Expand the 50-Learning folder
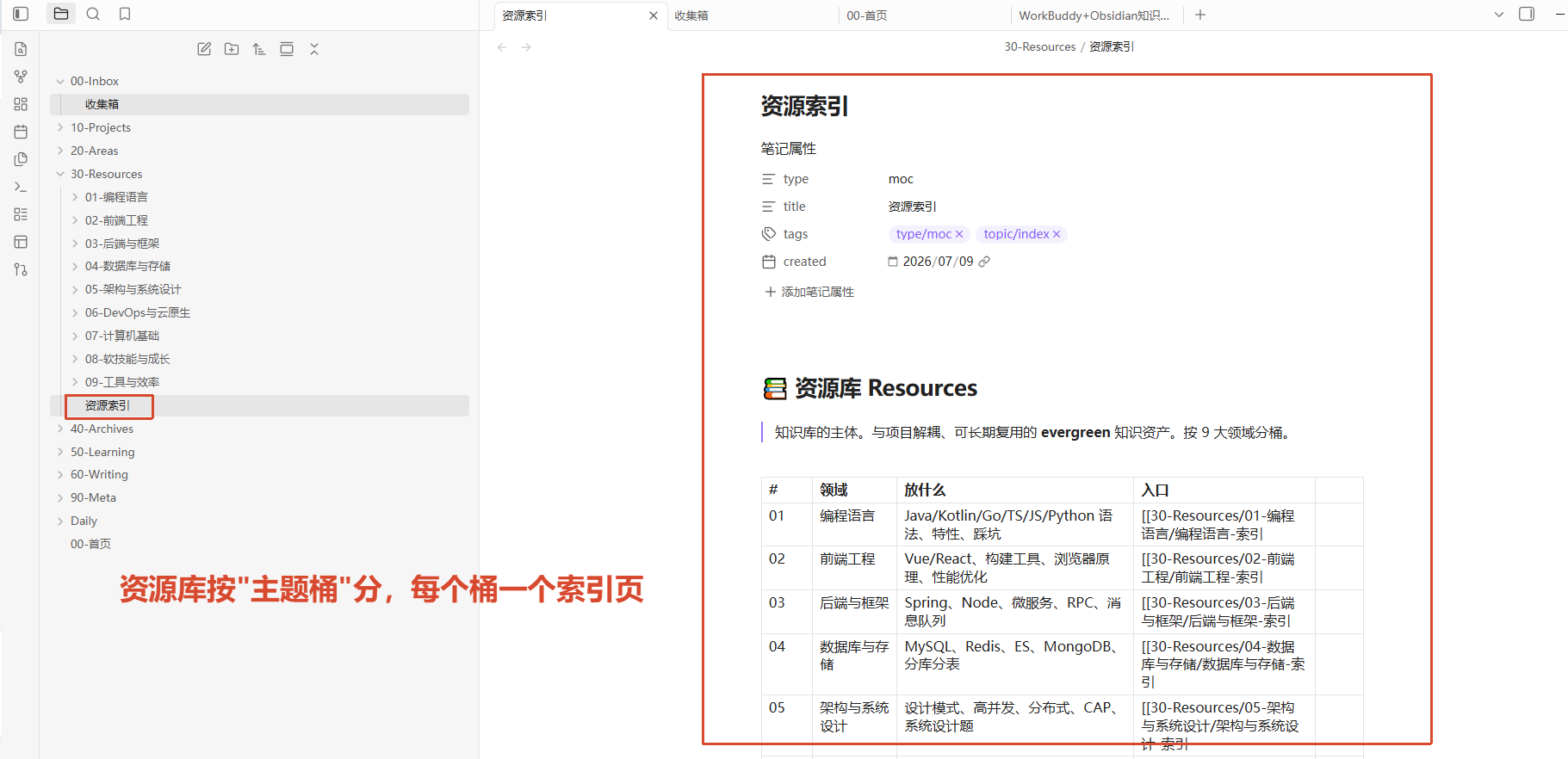1568x759 pixels. [x=60, y=452]
